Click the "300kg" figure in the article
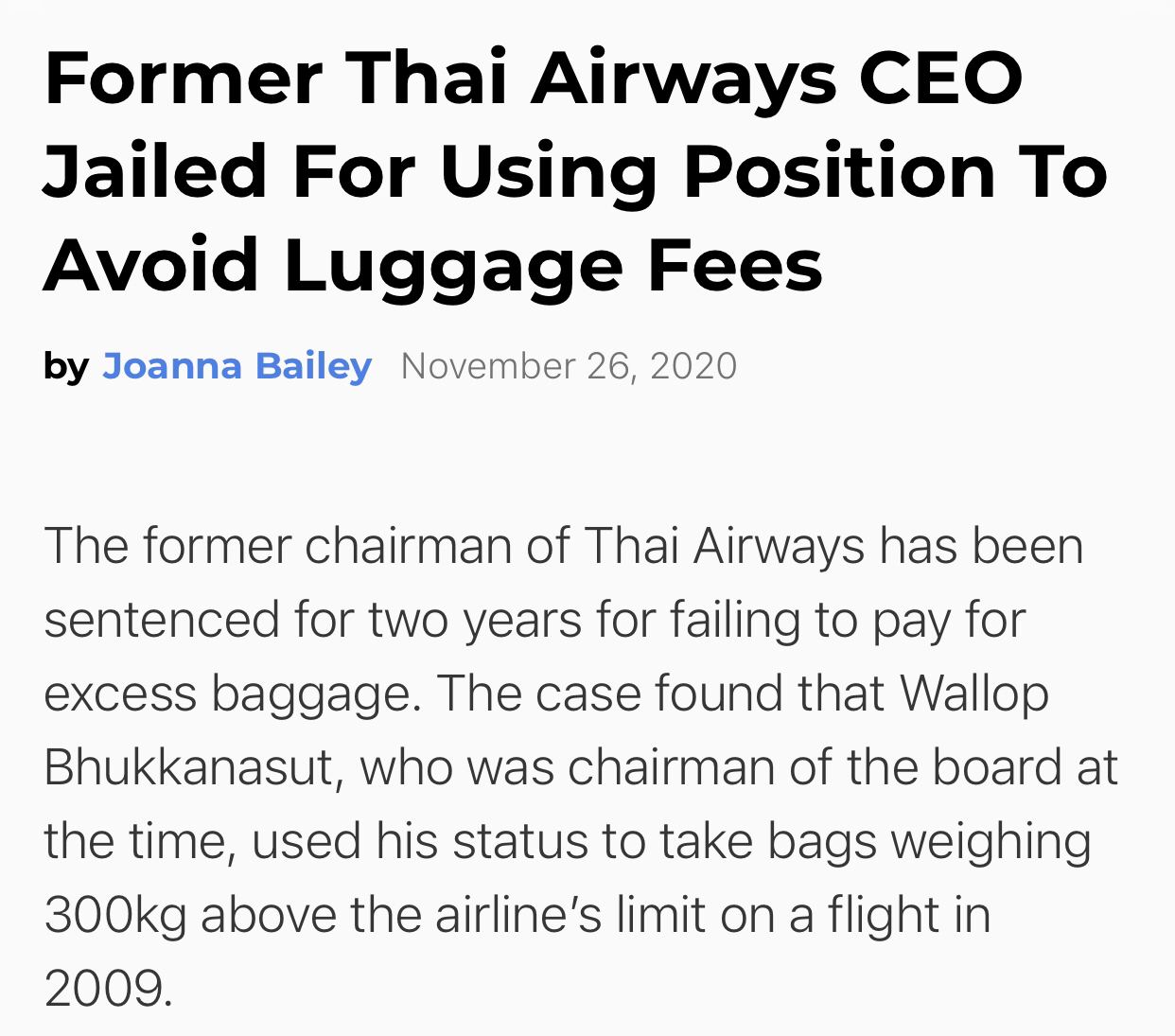The image size is (1175, 1036). (115, 917)
